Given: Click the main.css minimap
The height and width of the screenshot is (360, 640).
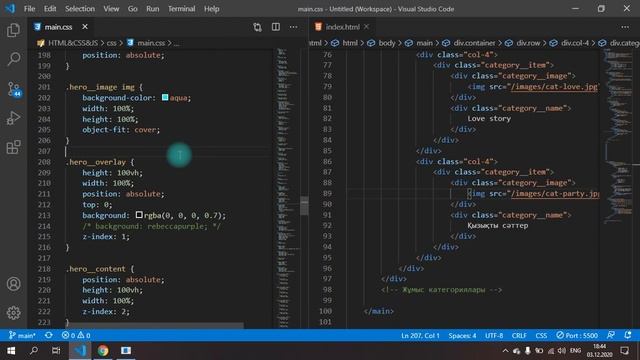Looking at the screenshot, I should click(x=287, y=188).
